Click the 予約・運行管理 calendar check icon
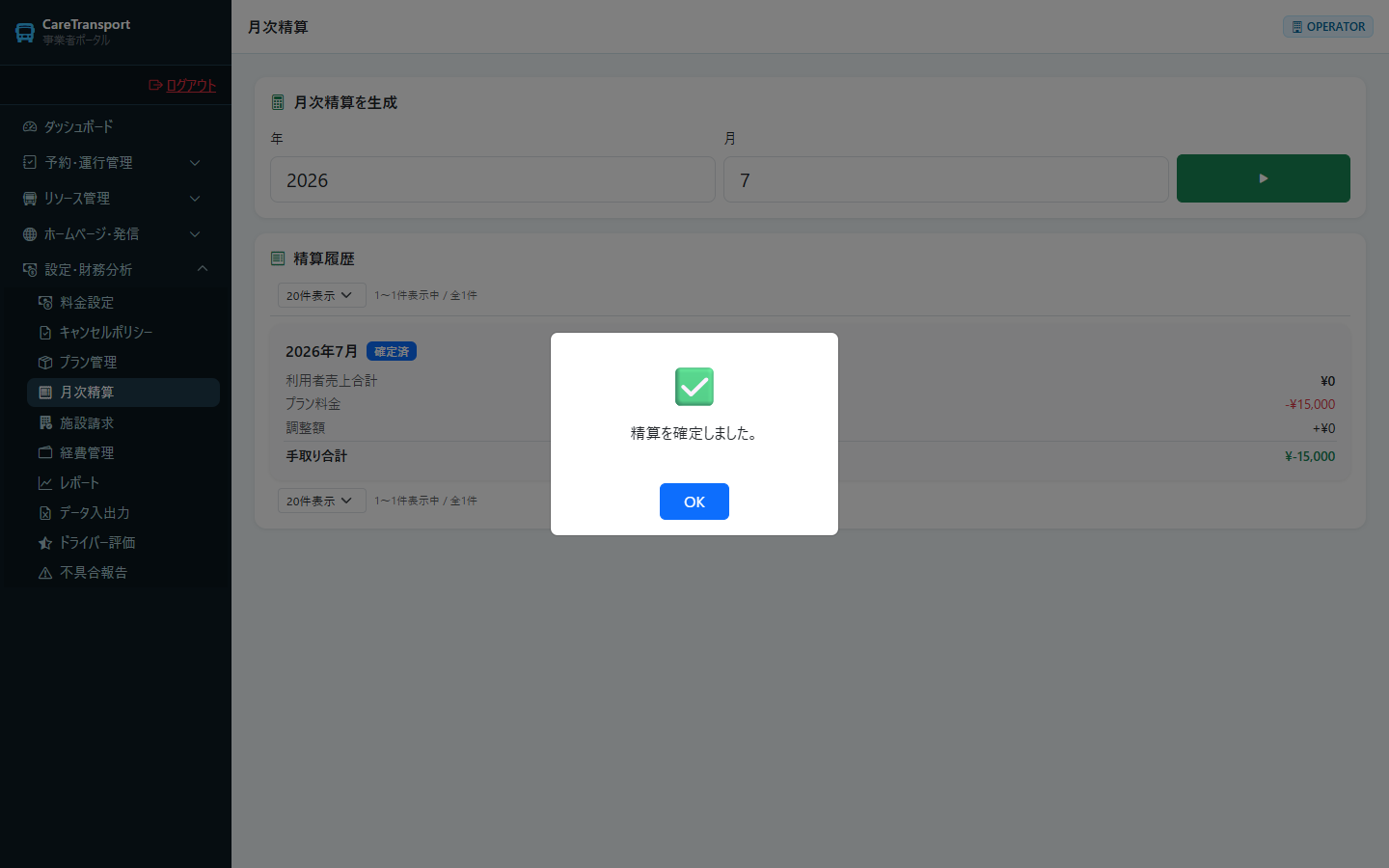Image resolution: width=1389 pixels, height=868 pixels. pos(30,162)
